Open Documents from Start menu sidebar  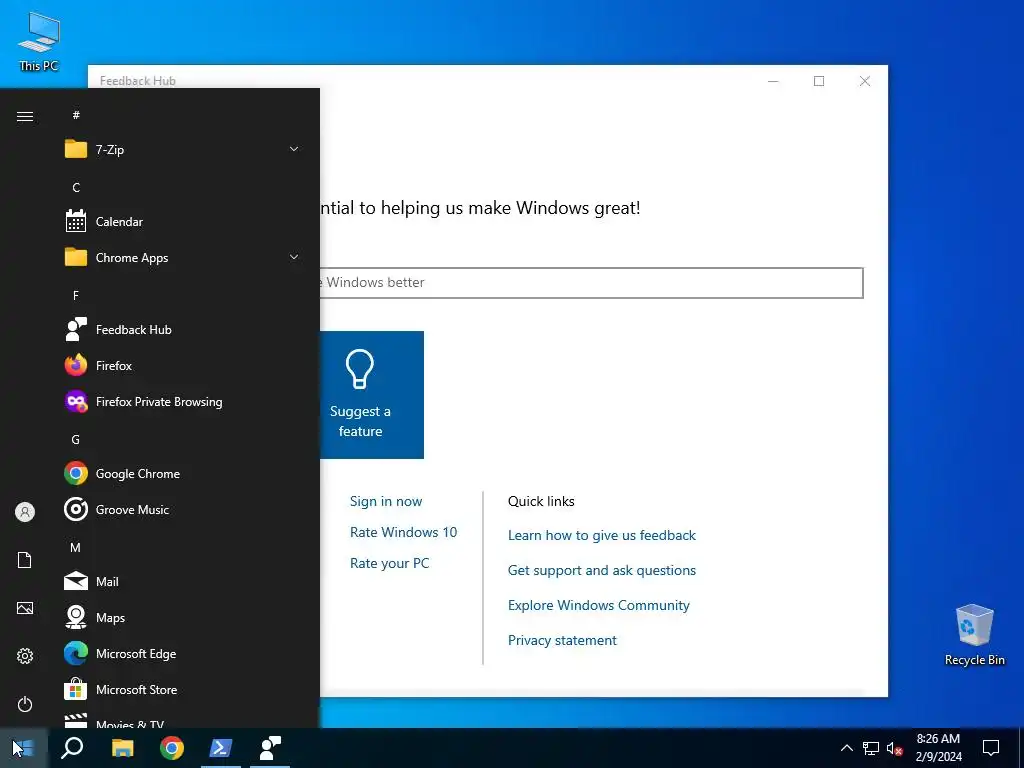pos(25,560)
